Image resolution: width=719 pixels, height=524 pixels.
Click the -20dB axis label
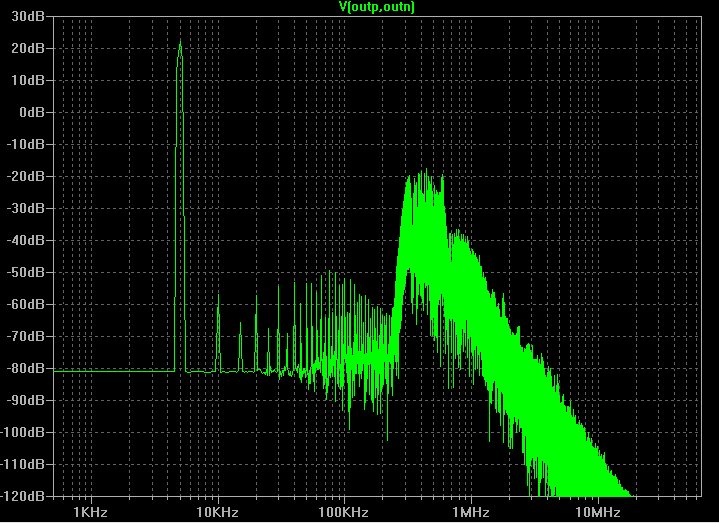pos(25,177)
